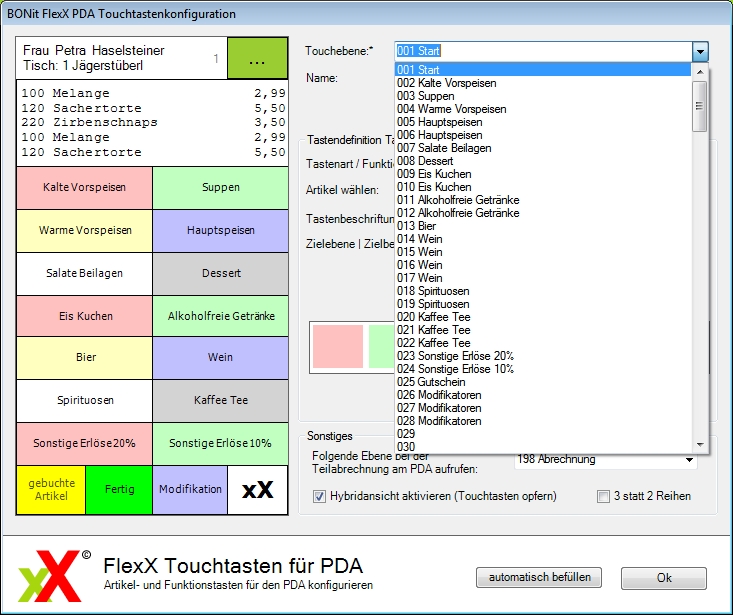This screenshot has height=615, width=733.
Task: Tap the yellow 'gebuchte Artikel' key
Action: tap(51, 490)
